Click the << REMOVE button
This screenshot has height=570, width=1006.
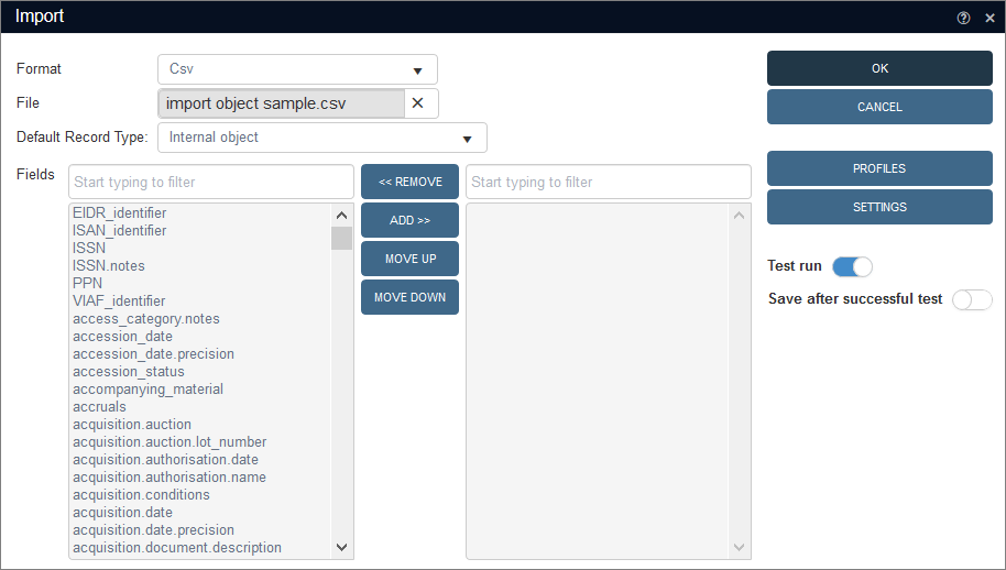coord(409,182)
